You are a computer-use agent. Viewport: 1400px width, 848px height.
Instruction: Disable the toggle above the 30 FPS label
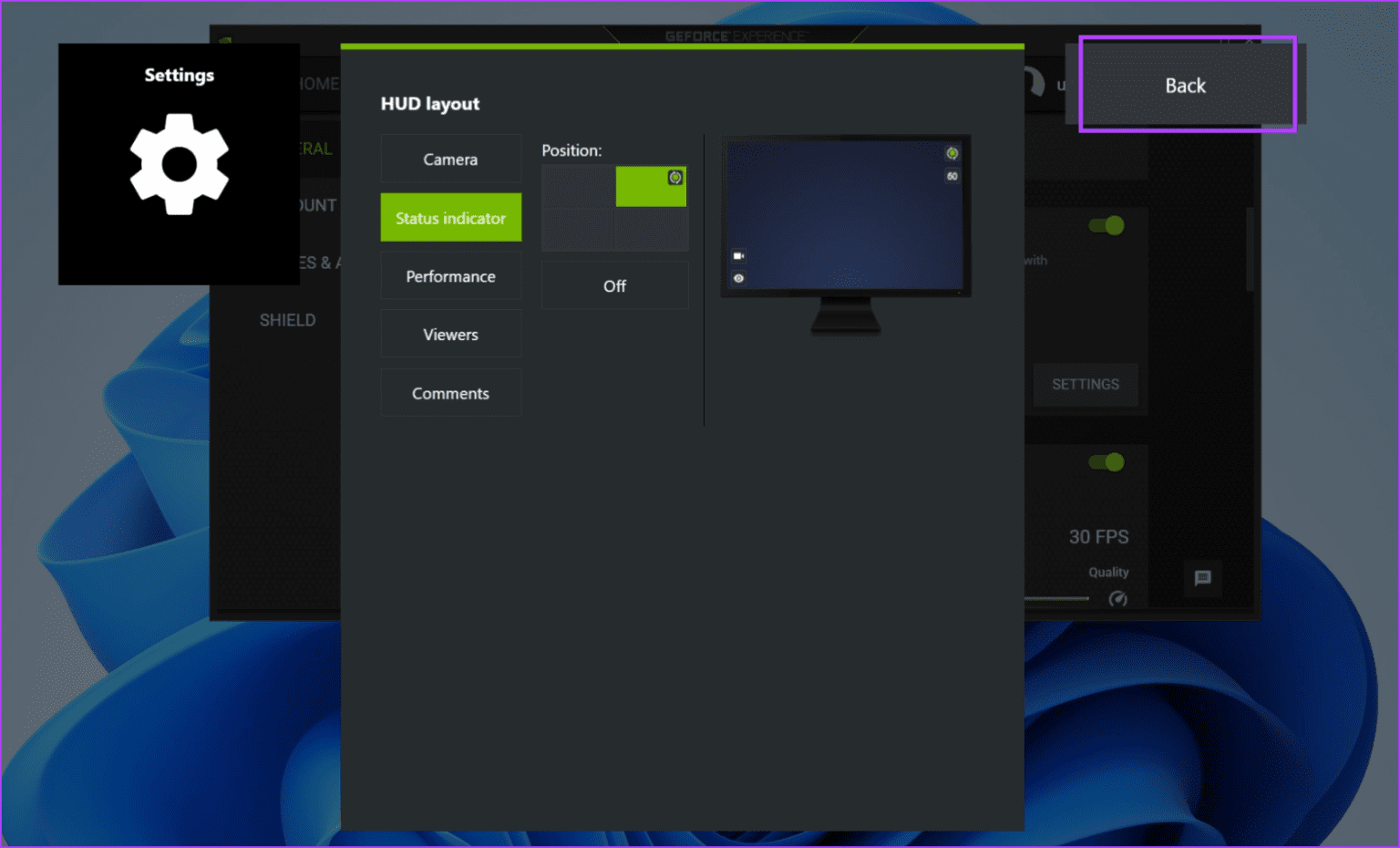(x=1107, y=462)
